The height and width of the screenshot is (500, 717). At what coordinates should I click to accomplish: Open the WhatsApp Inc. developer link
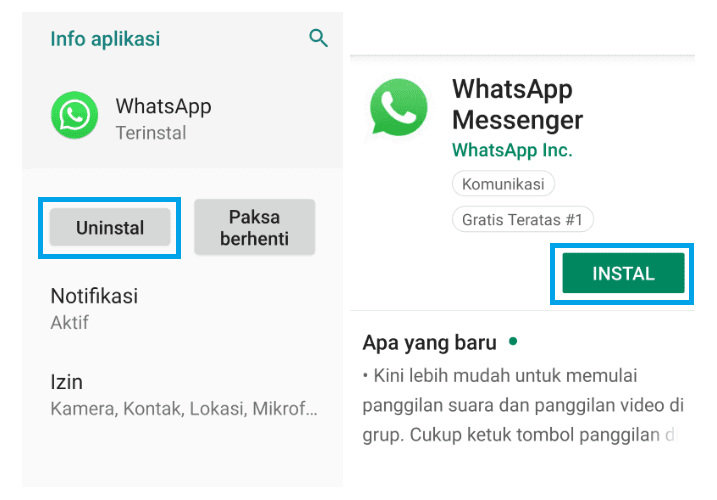tap(512, 150)
